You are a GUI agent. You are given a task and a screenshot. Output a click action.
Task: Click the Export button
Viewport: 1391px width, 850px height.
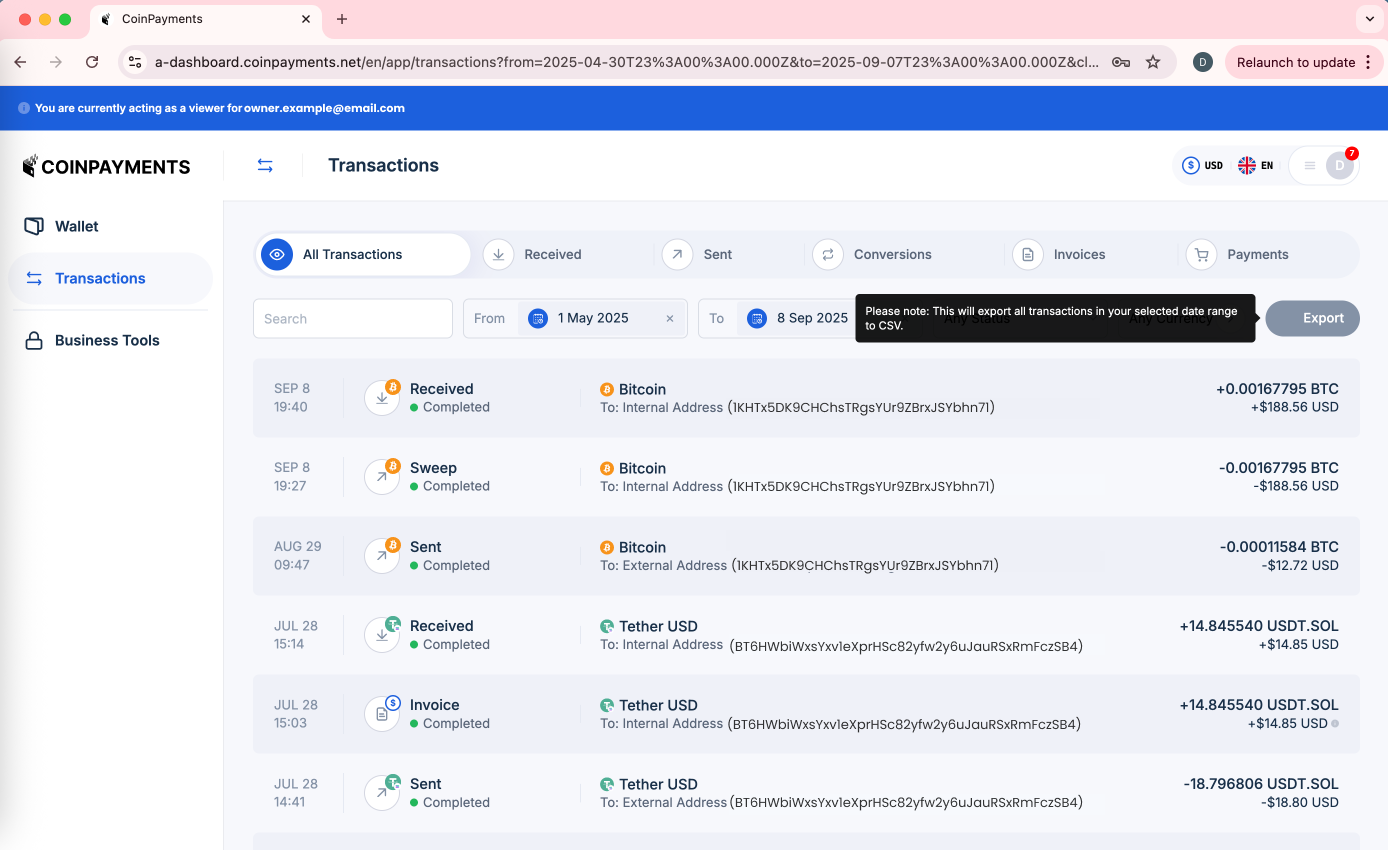[1312, 318]
